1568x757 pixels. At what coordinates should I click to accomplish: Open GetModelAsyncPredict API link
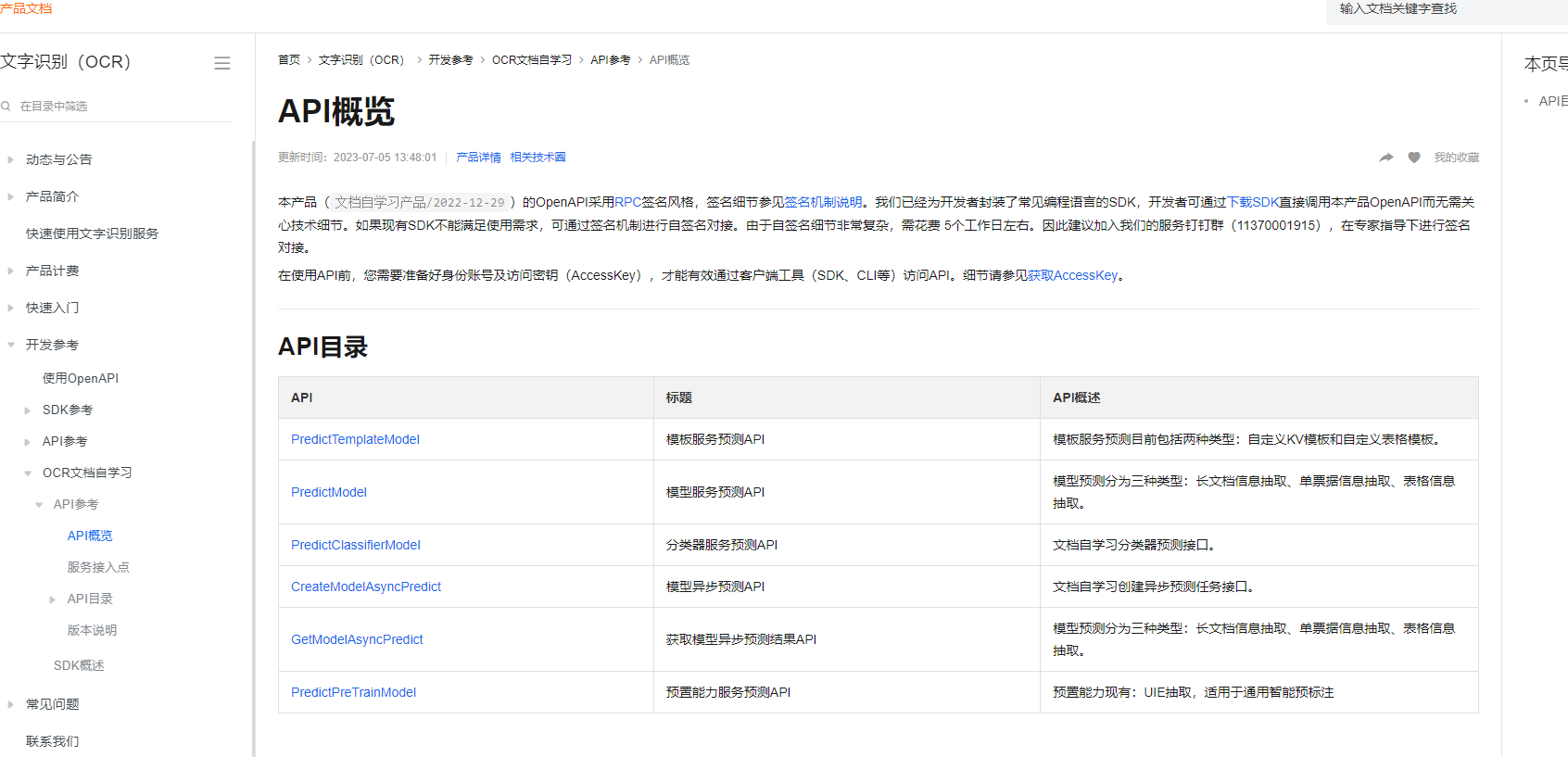(357, 639)
